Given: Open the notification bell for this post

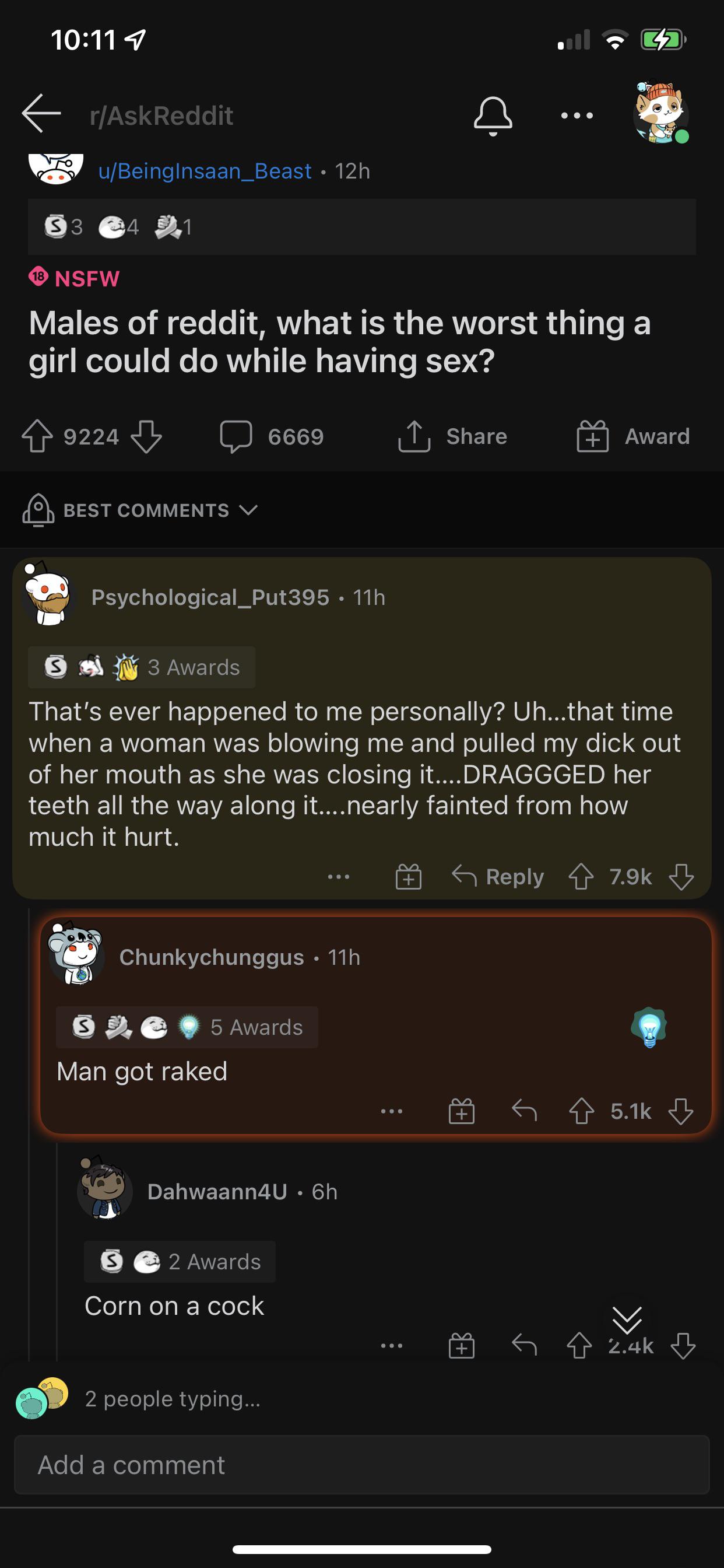Looking at the screenshot, I should coord(493,115).
